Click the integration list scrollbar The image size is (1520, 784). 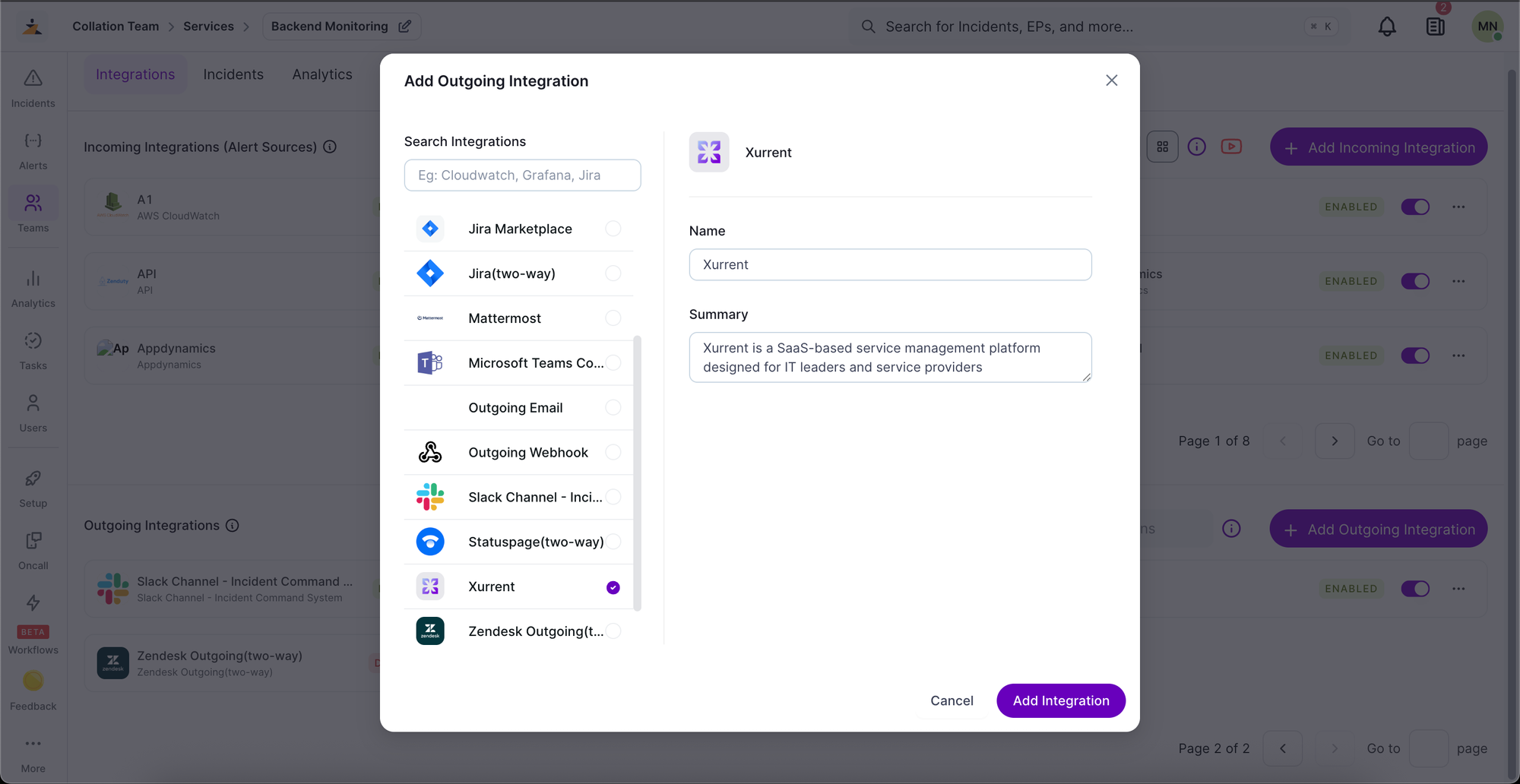637,473
